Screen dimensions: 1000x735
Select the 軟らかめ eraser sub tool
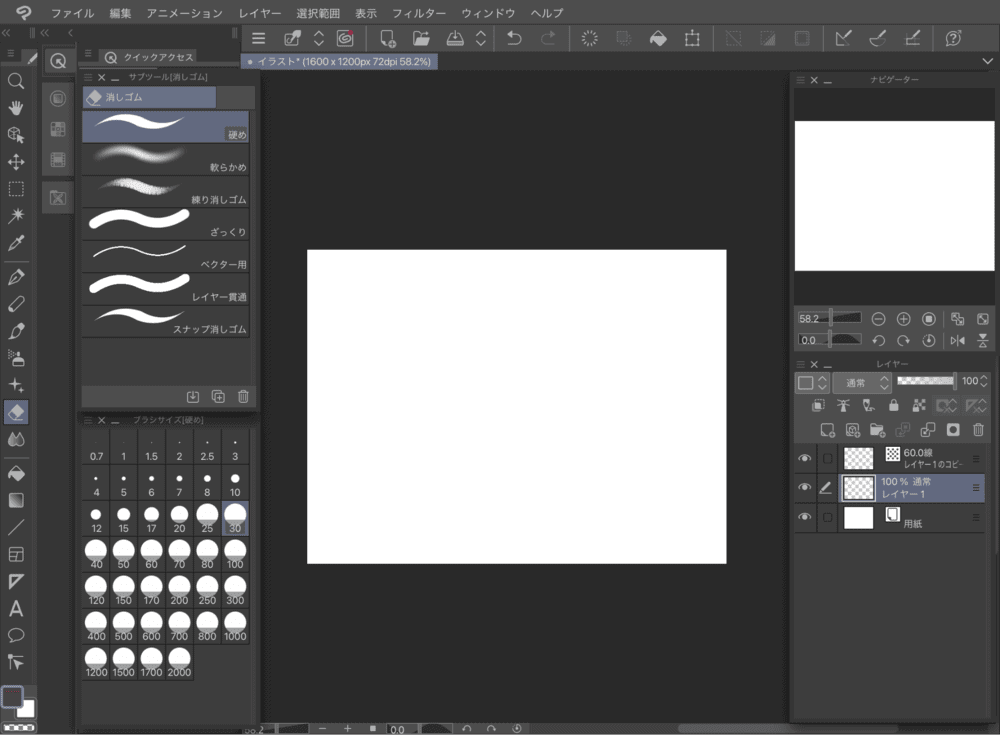pos(165,158)
